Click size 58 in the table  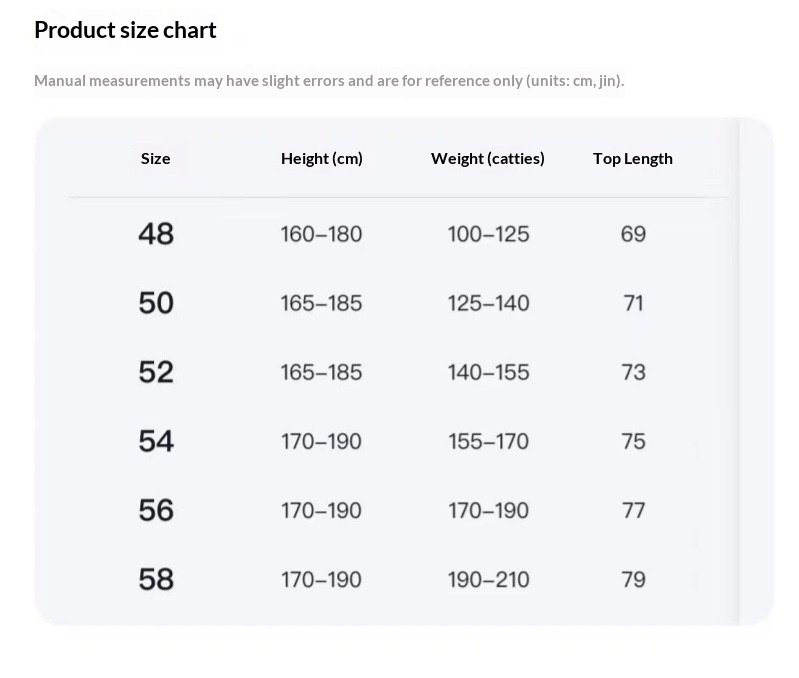pyautogui.click(x=156, y=580)
